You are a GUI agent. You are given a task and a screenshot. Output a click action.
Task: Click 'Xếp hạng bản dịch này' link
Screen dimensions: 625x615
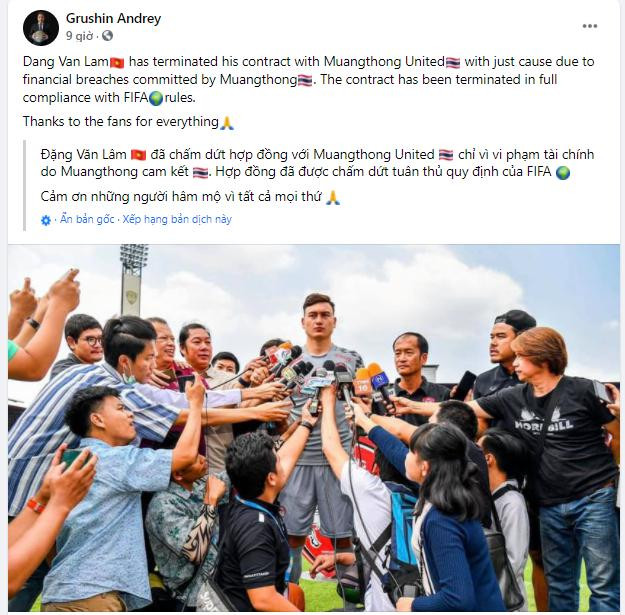177,219
